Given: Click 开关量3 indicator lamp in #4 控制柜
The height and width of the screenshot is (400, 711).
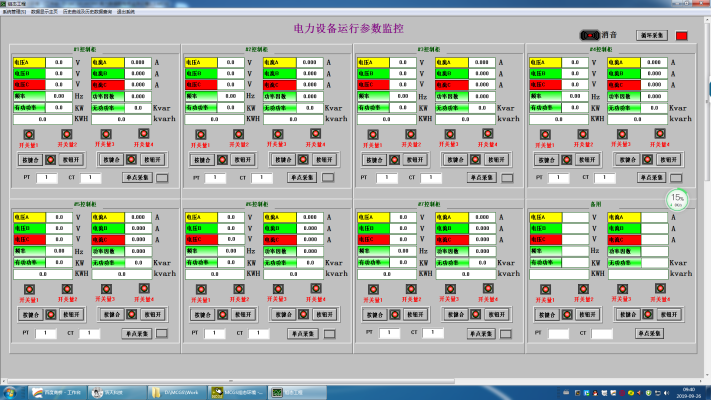Looking at the screenshot, I should tap(622, 134).
